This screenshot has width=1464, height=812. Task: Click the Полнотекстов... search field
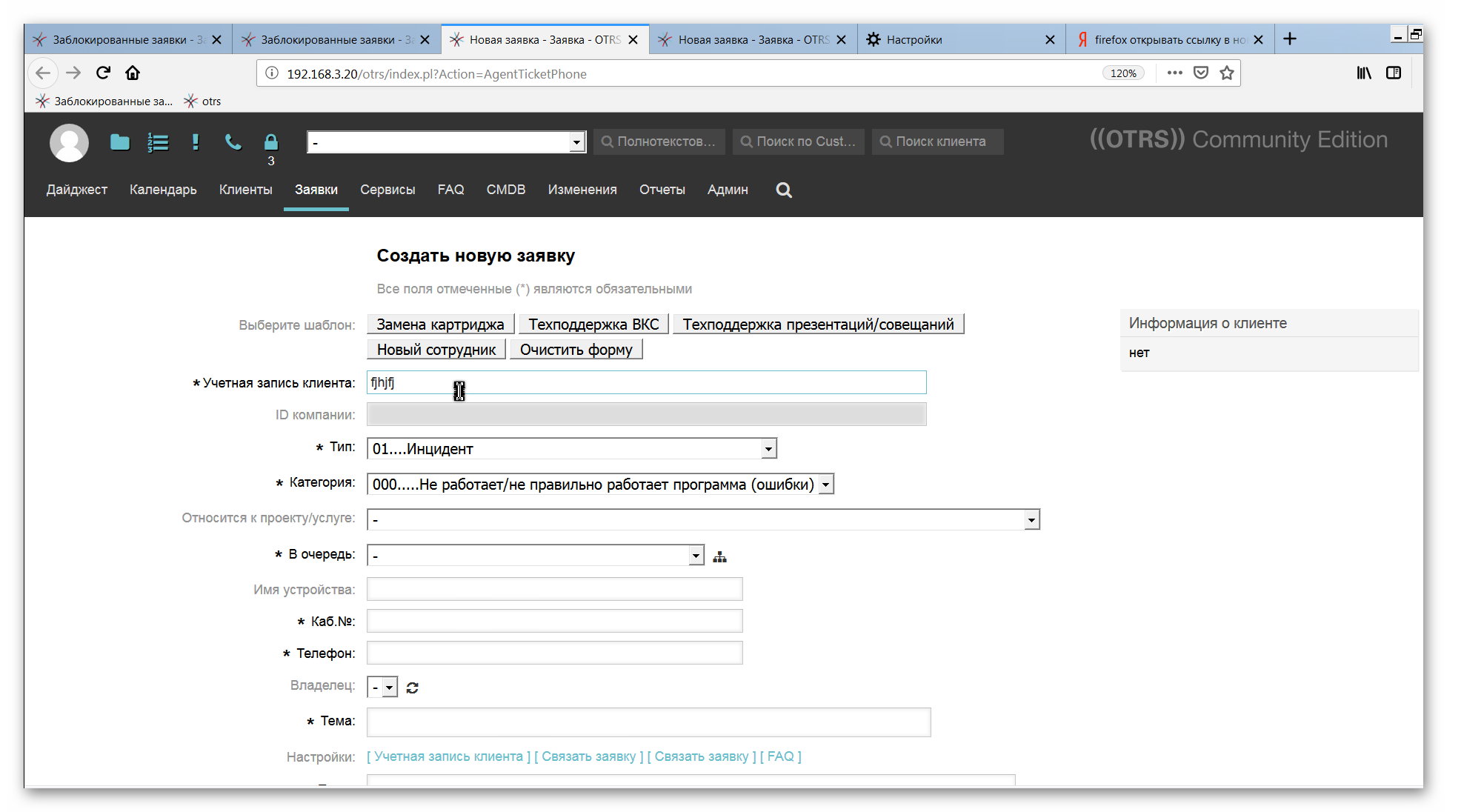pos(658,142)
